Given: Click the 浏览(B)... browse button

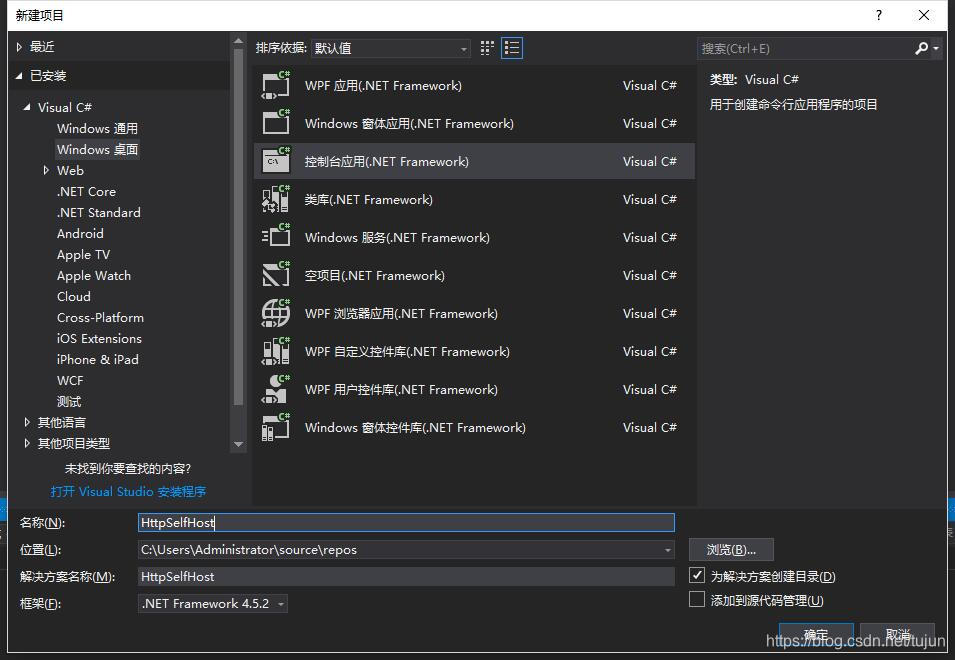Looking at the screenshot, I should pos(731,550).
